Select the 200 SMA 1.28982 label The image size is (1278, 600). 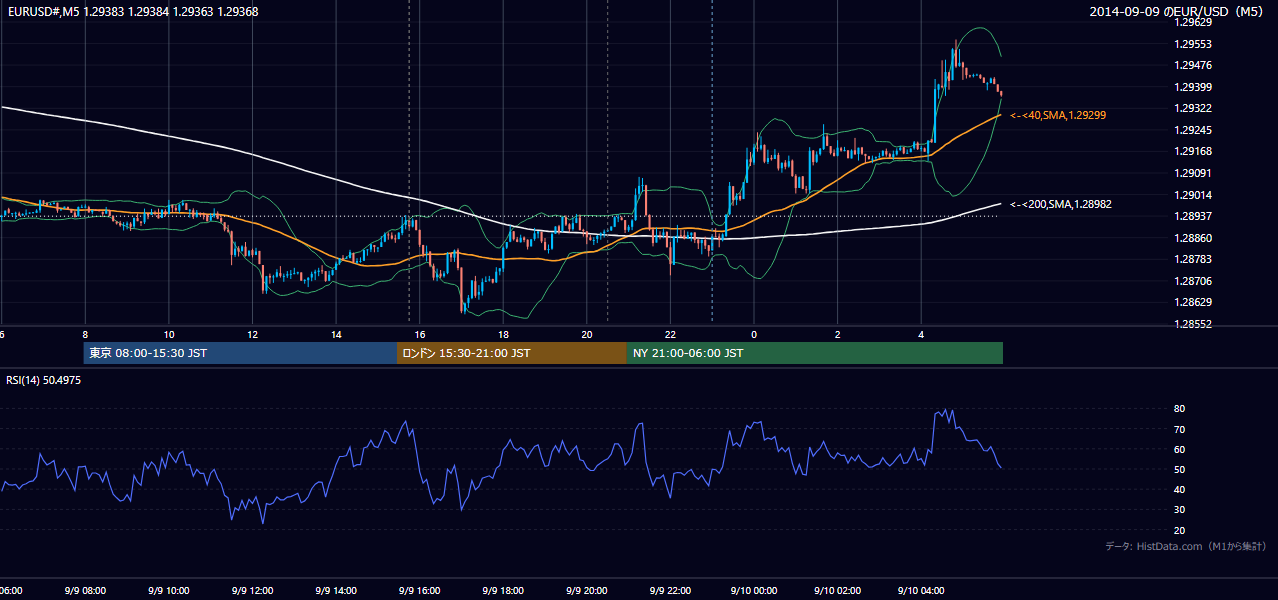pos(1061,204)
